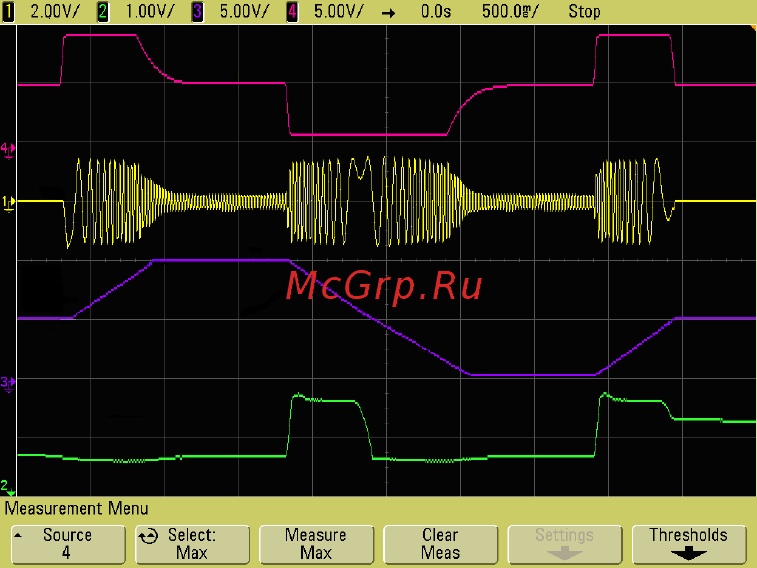Click the Stop run status label

pyautogui.click(x=584, y=12)
